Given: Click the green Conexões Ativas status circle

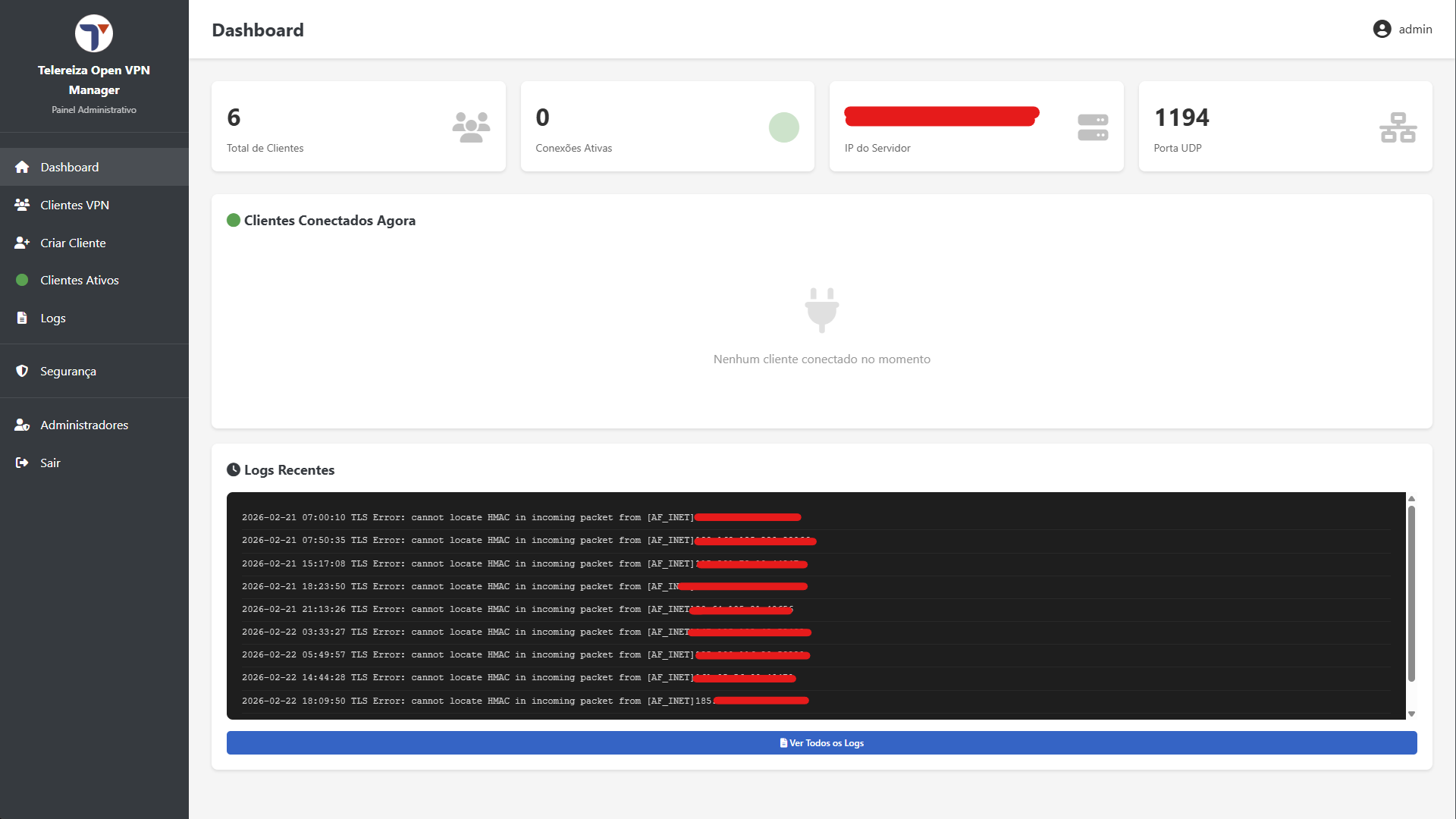Looking at the screenshot, I should 783,127.
